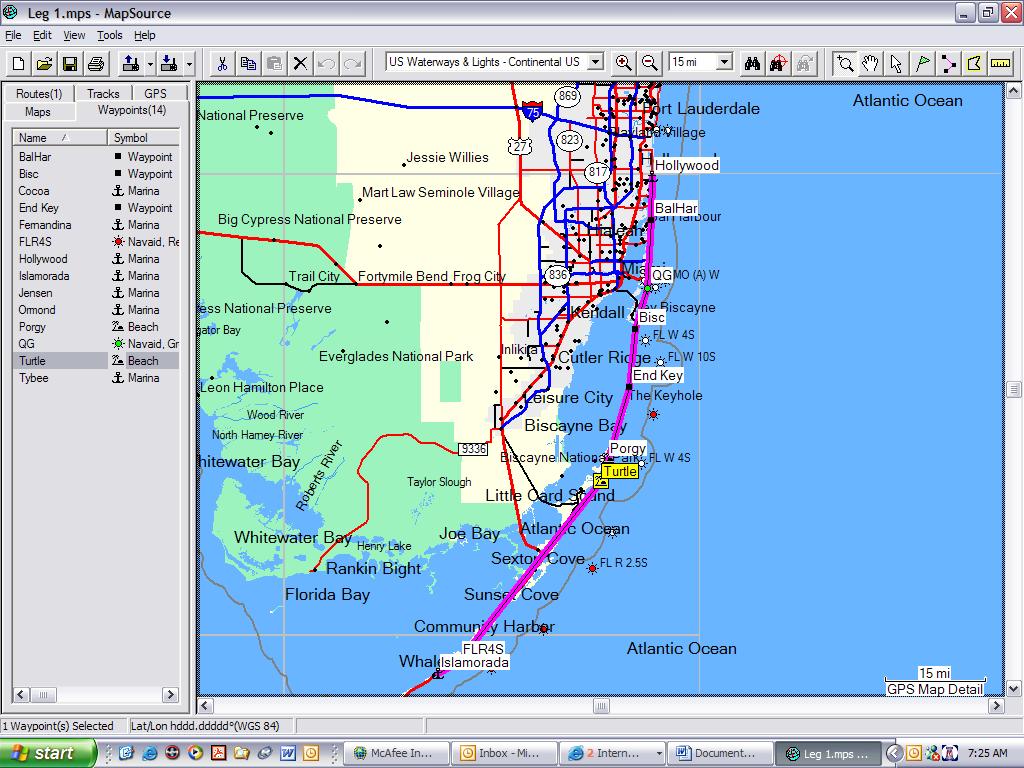Click the Hollywood waypoint label on the map

point(686,165)
